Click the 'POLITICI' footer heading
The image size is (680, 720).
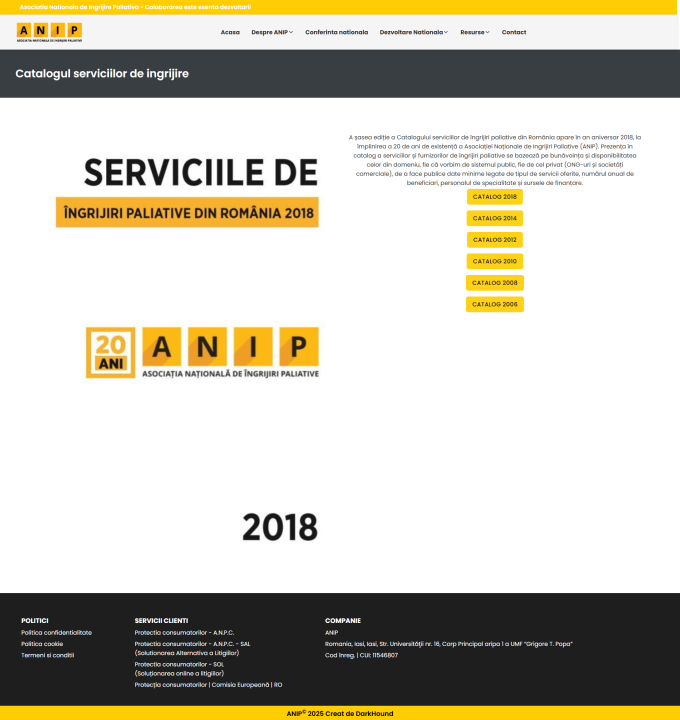coord(35,620)
